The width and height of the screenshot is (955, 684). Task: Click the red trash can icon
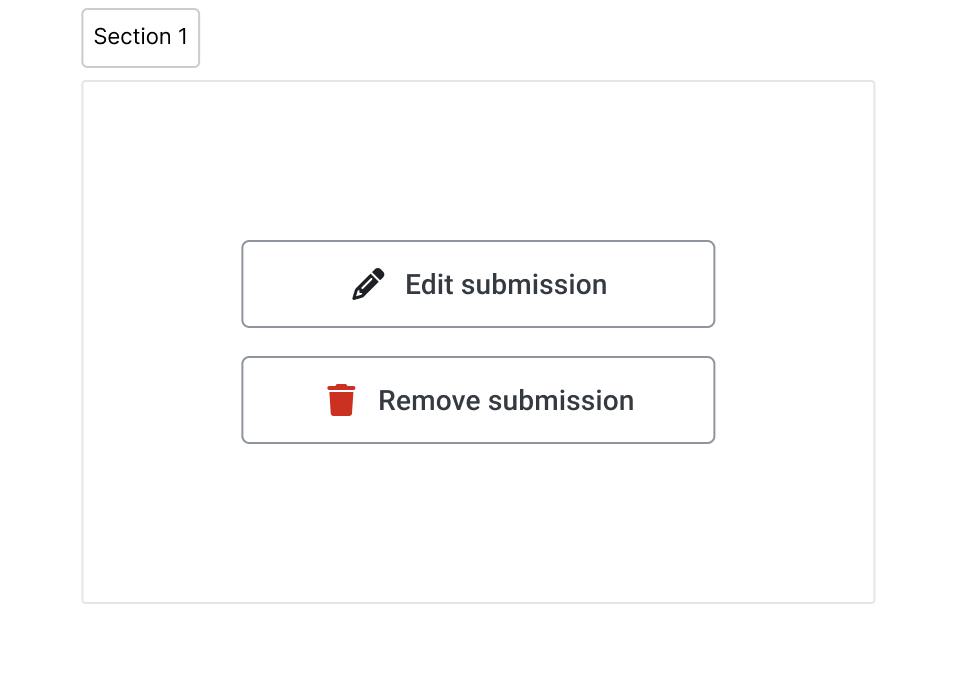pyautogui.click(x=341, y=400)
